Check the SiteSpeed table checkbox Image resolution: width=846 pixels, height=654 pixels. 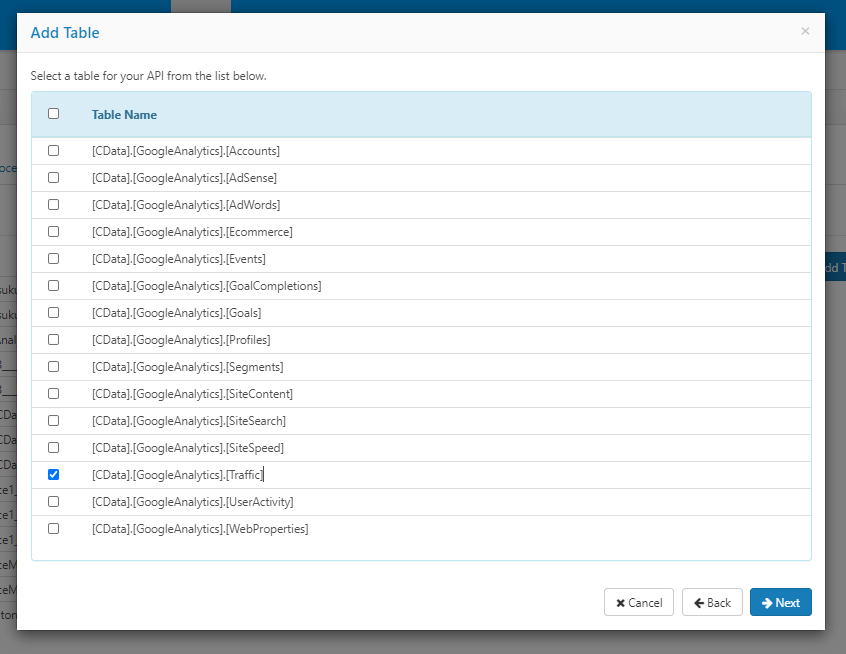(53, 447)
